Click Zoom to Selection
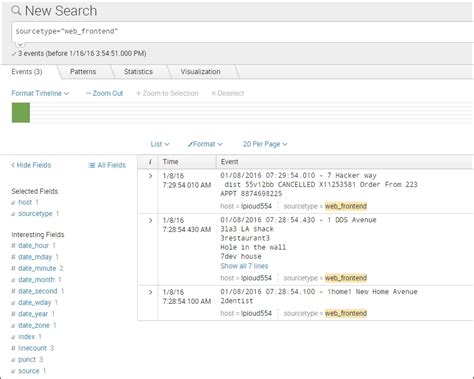The image size is (474, 379). 167,93
